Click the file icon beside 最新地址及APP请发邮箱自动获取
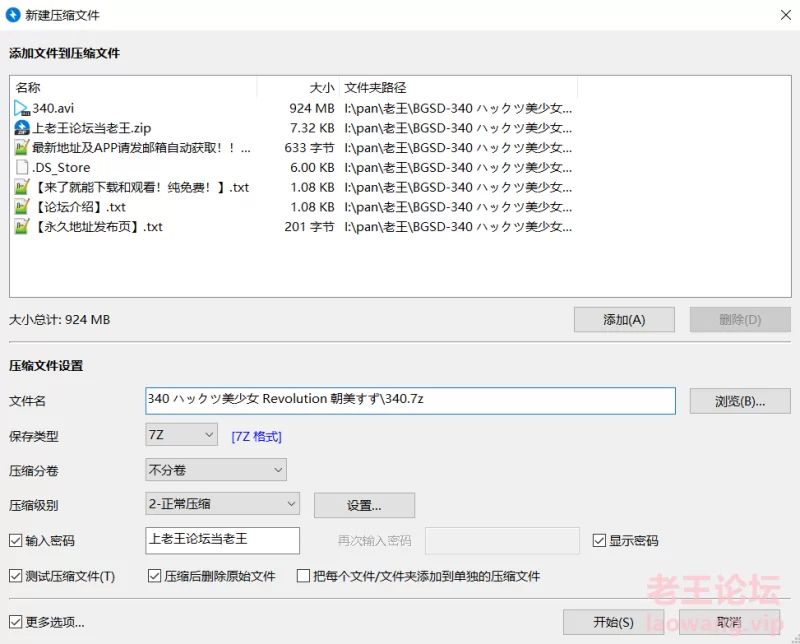 click(x=22, y=147)
